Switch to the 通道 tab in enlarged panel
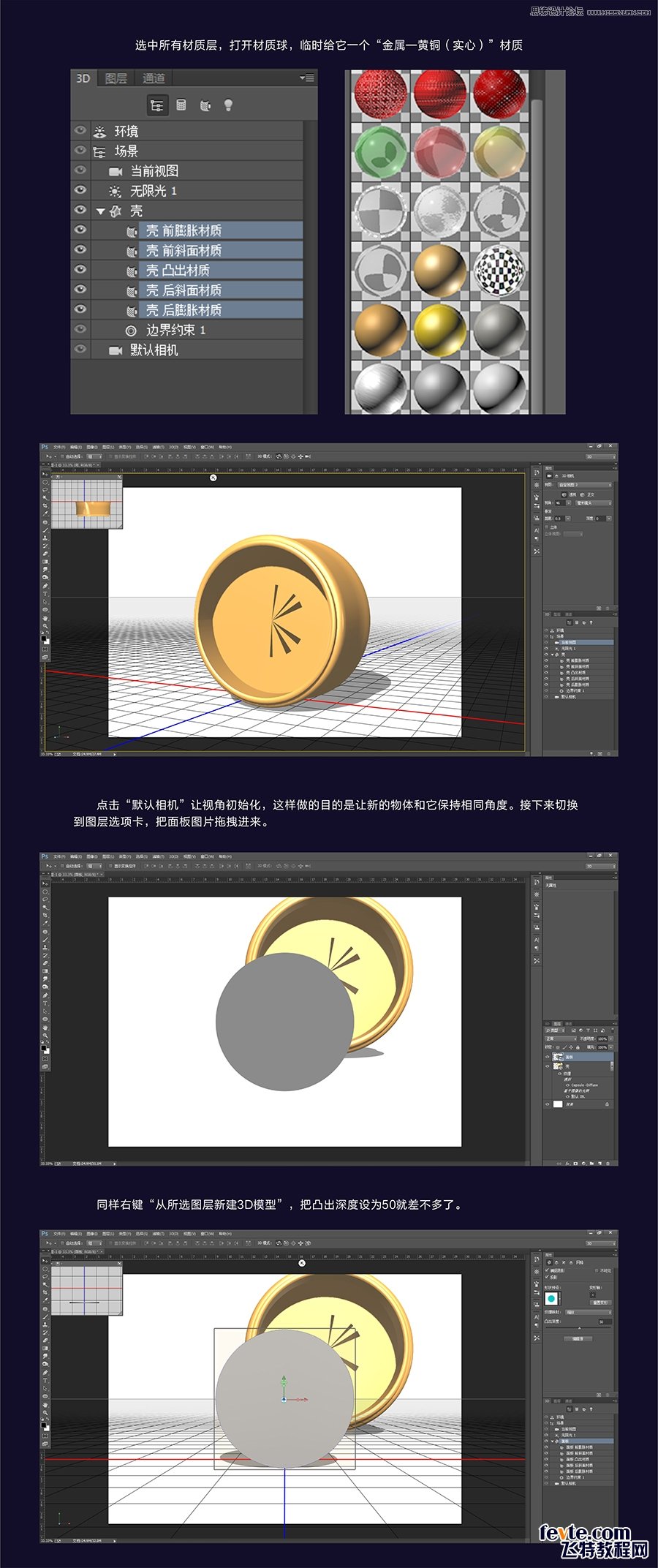 pyautogui.click(x=154, y=78)
